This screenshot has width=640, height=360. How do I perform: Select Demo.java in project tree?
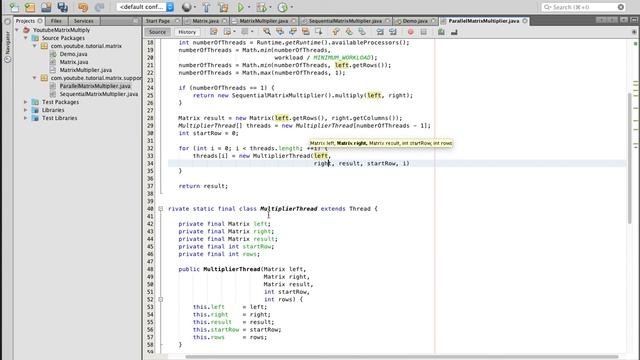[x=73, y=54]
